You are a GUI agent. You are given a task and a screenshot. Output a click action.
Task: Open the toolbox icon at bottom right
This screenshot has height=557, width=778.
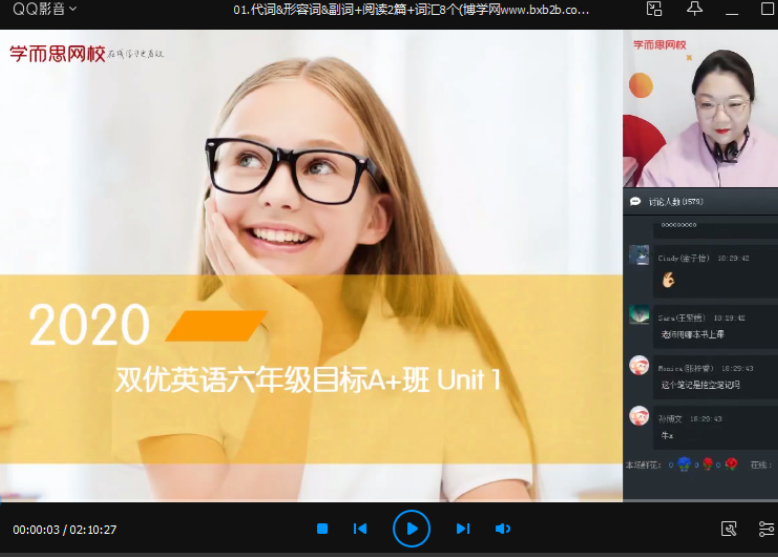click(x=729, y=528)
